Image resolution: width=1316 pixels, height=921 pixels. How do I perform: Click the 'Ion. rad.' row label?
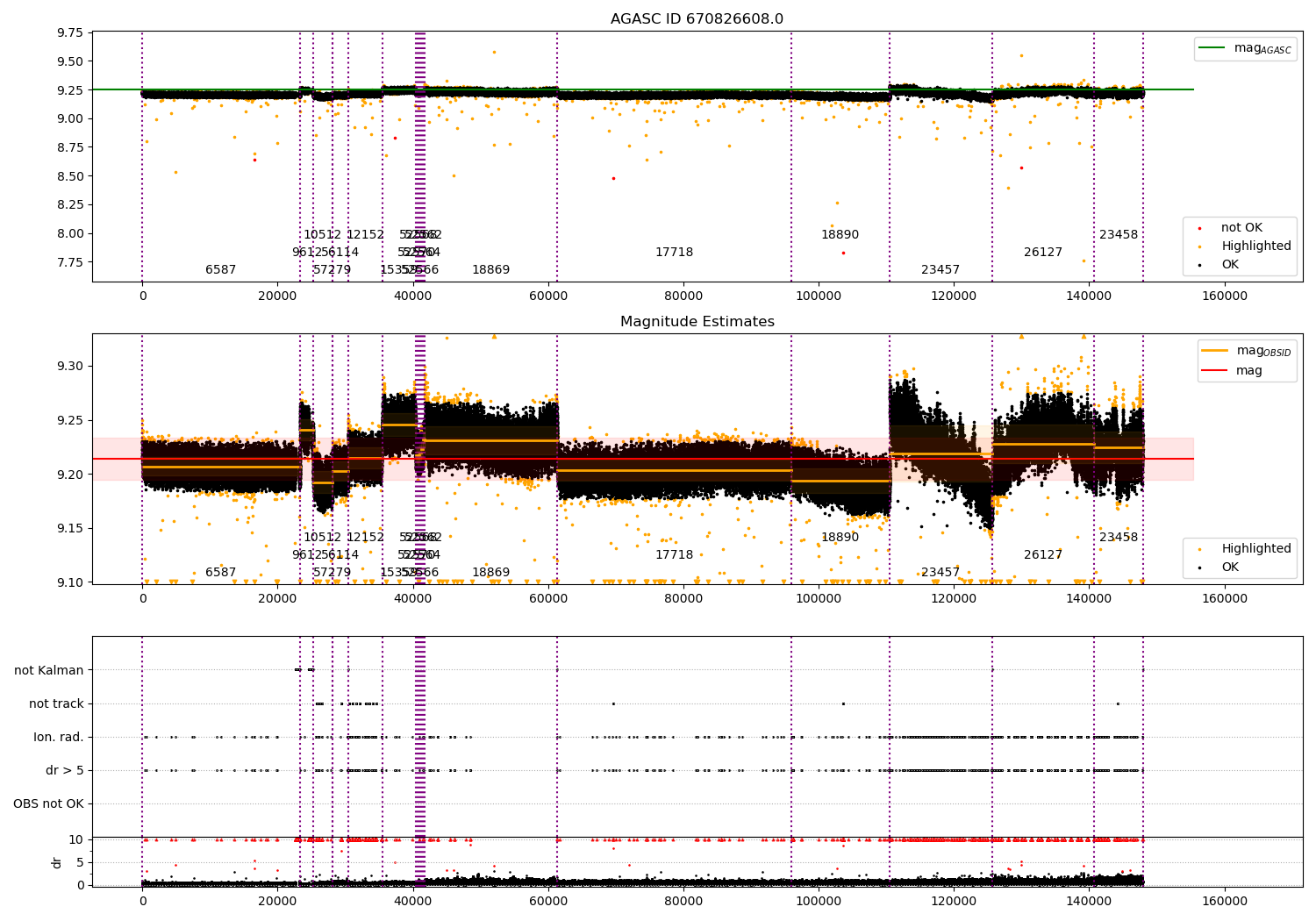59,737
